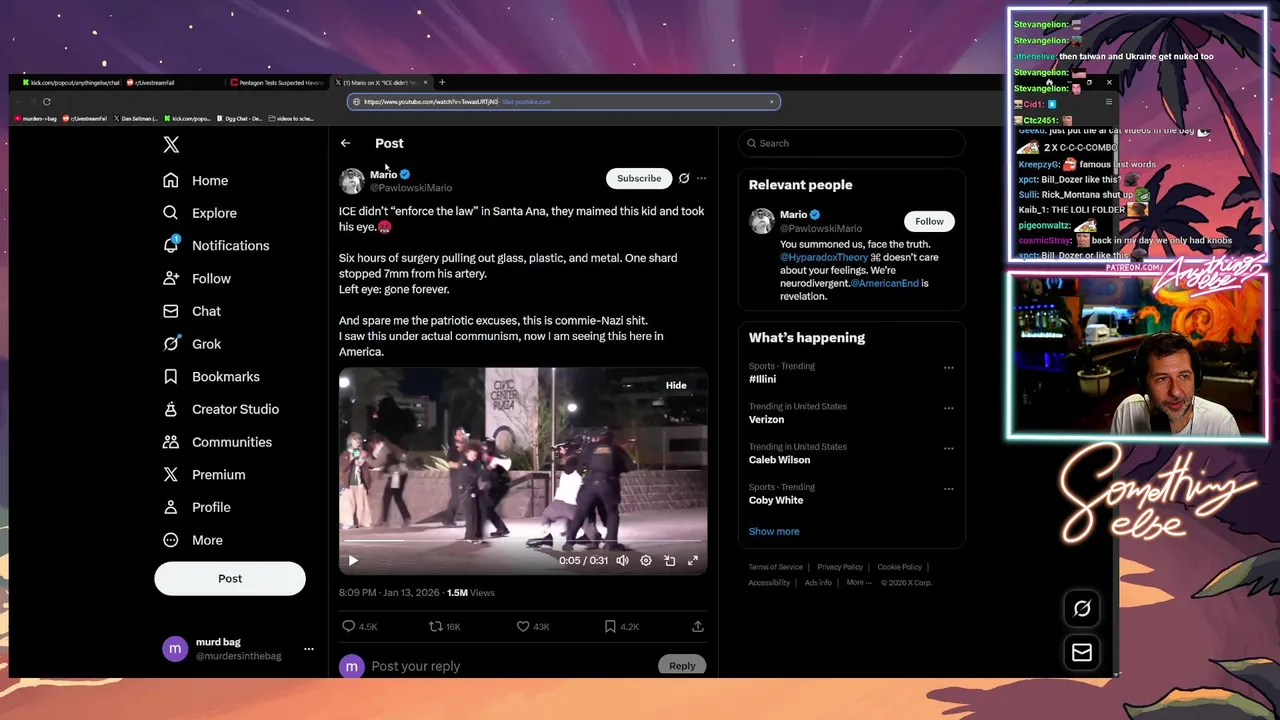Open options for Verizon trend
This screenshot has width=1280, height=720.
[x=949, y=408]
